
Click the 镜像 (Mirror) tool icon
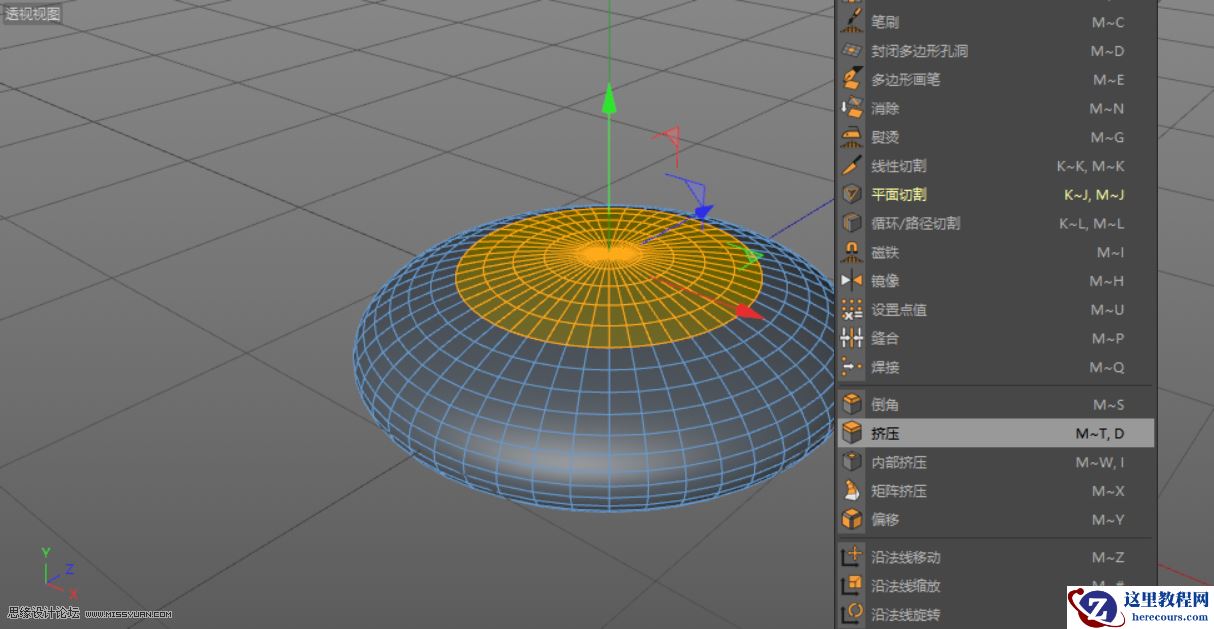(x=852, y=281)
